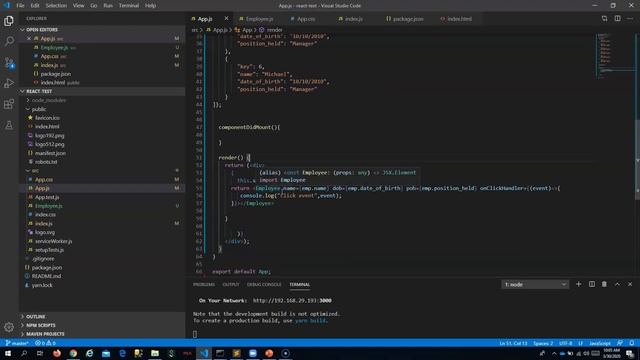The width and height of the screenshot is (640, 360).
Task: Open the Extensions view
Action: click(x=9, y=104)
